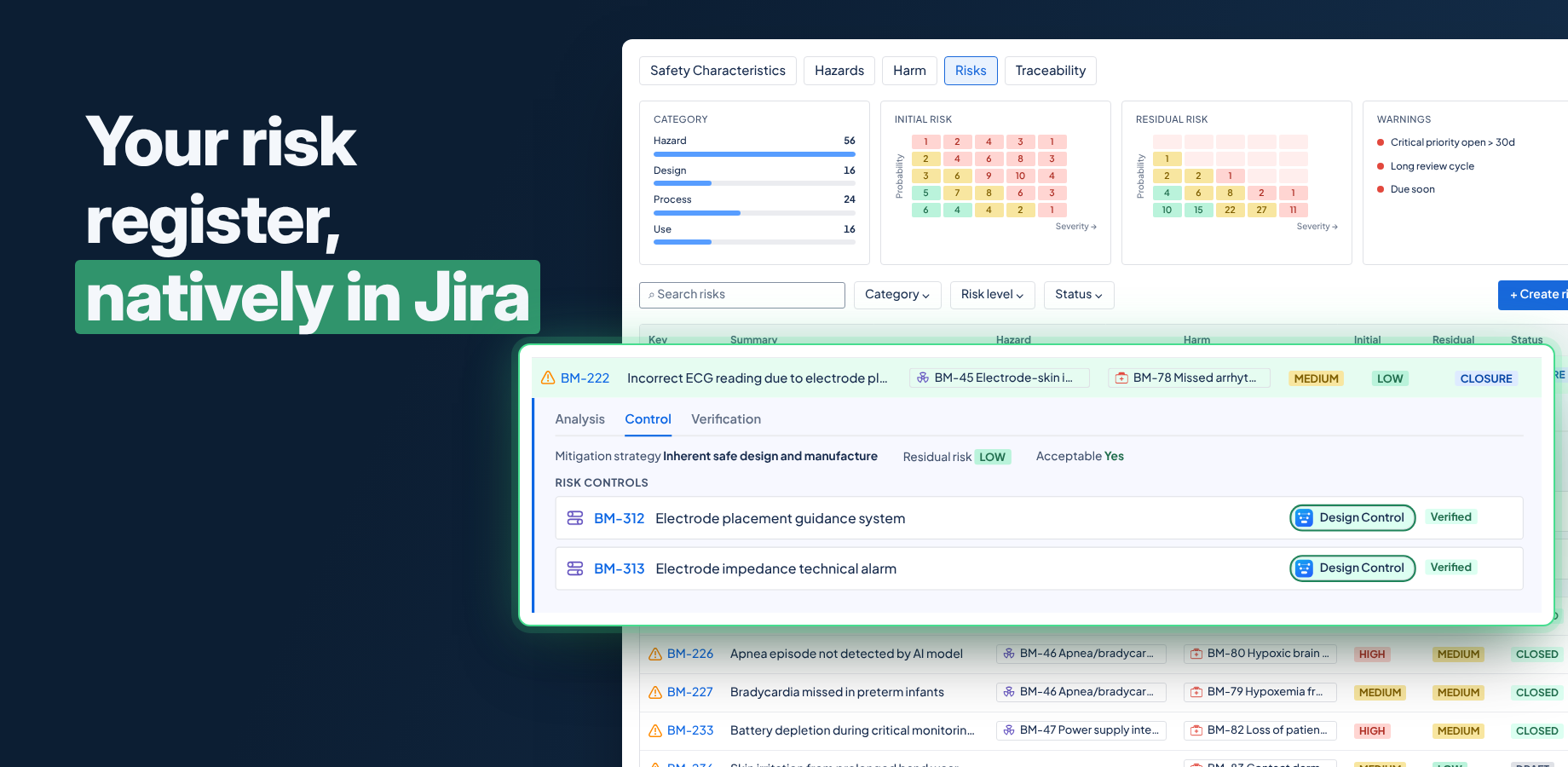This screenshot has width=1568, height=767.
Task: Click the initial risk matrix cell showing 10
Action: point(1020,176)
